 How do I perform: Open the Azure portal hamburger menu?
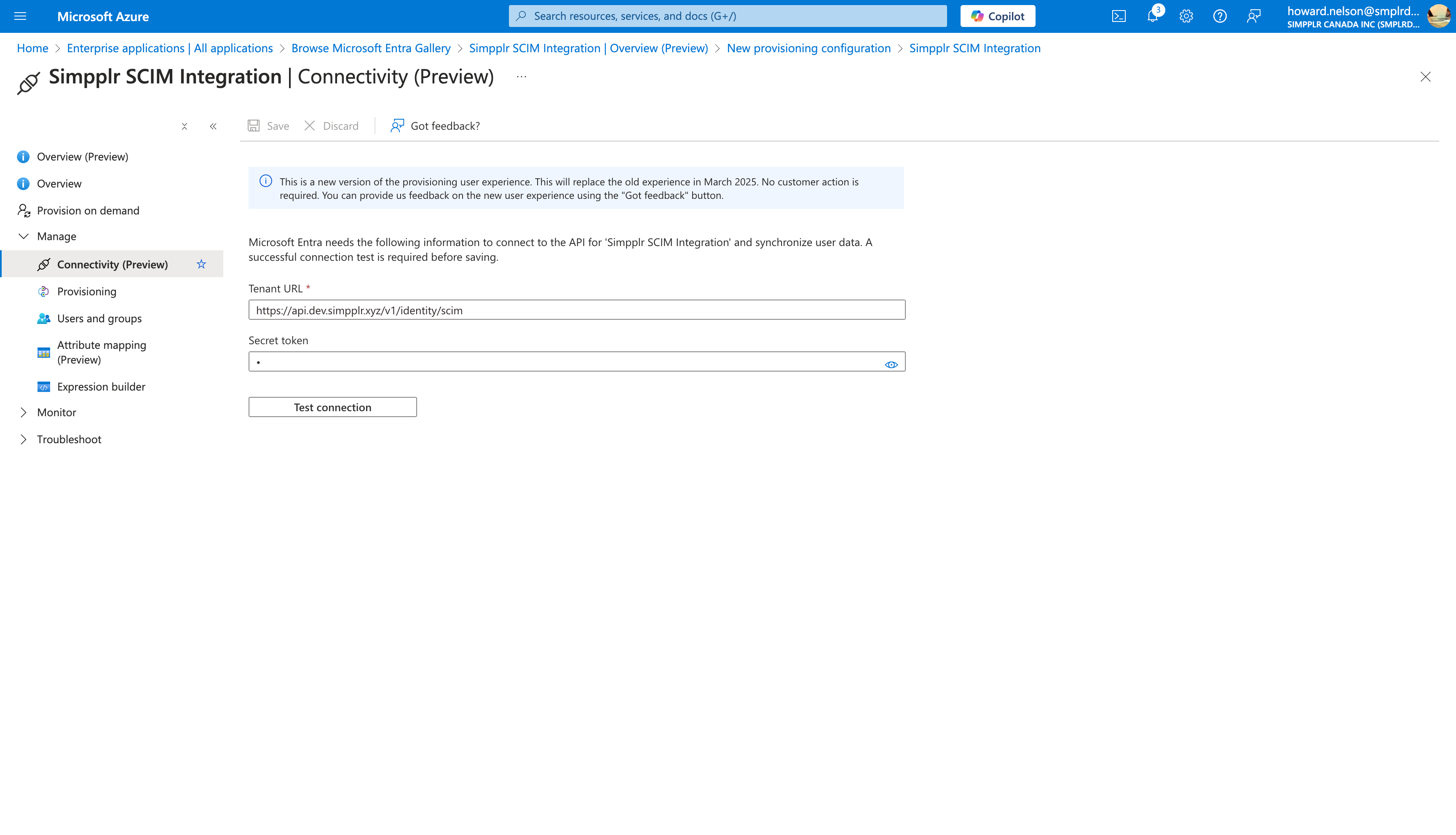click(x=20, y=16)
